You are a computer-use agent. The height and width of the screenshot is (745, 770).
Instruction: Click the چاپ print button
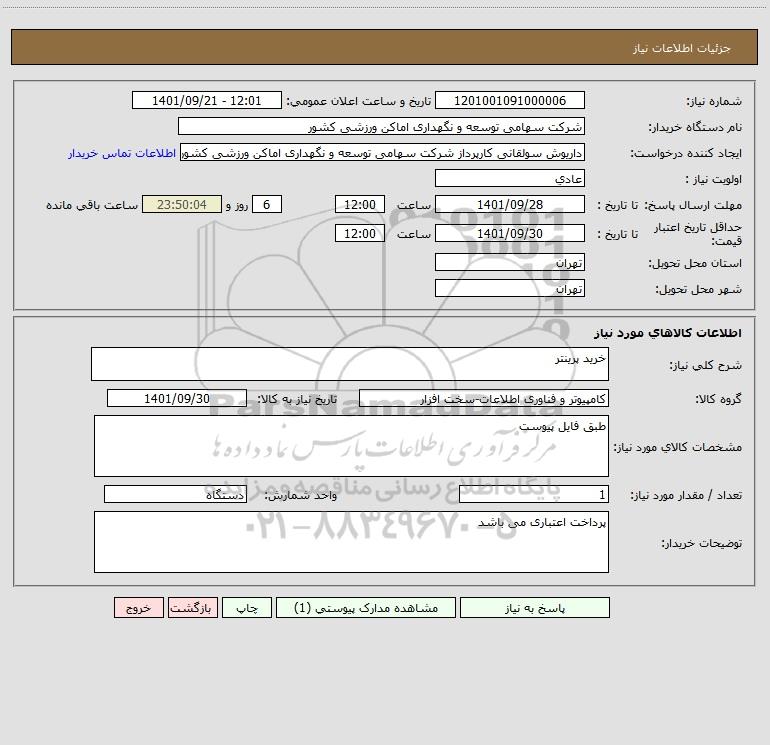point(247,608)
